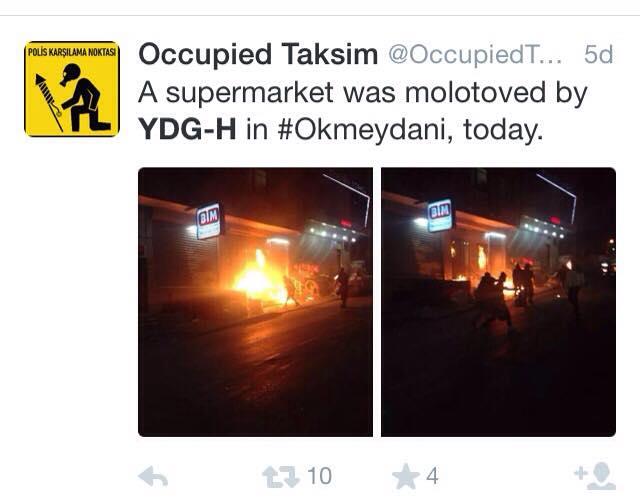This screenshot has width=640, height=501.
Task: Open the #Okmeydani hashtag
Action: click(x=365, y=129)
